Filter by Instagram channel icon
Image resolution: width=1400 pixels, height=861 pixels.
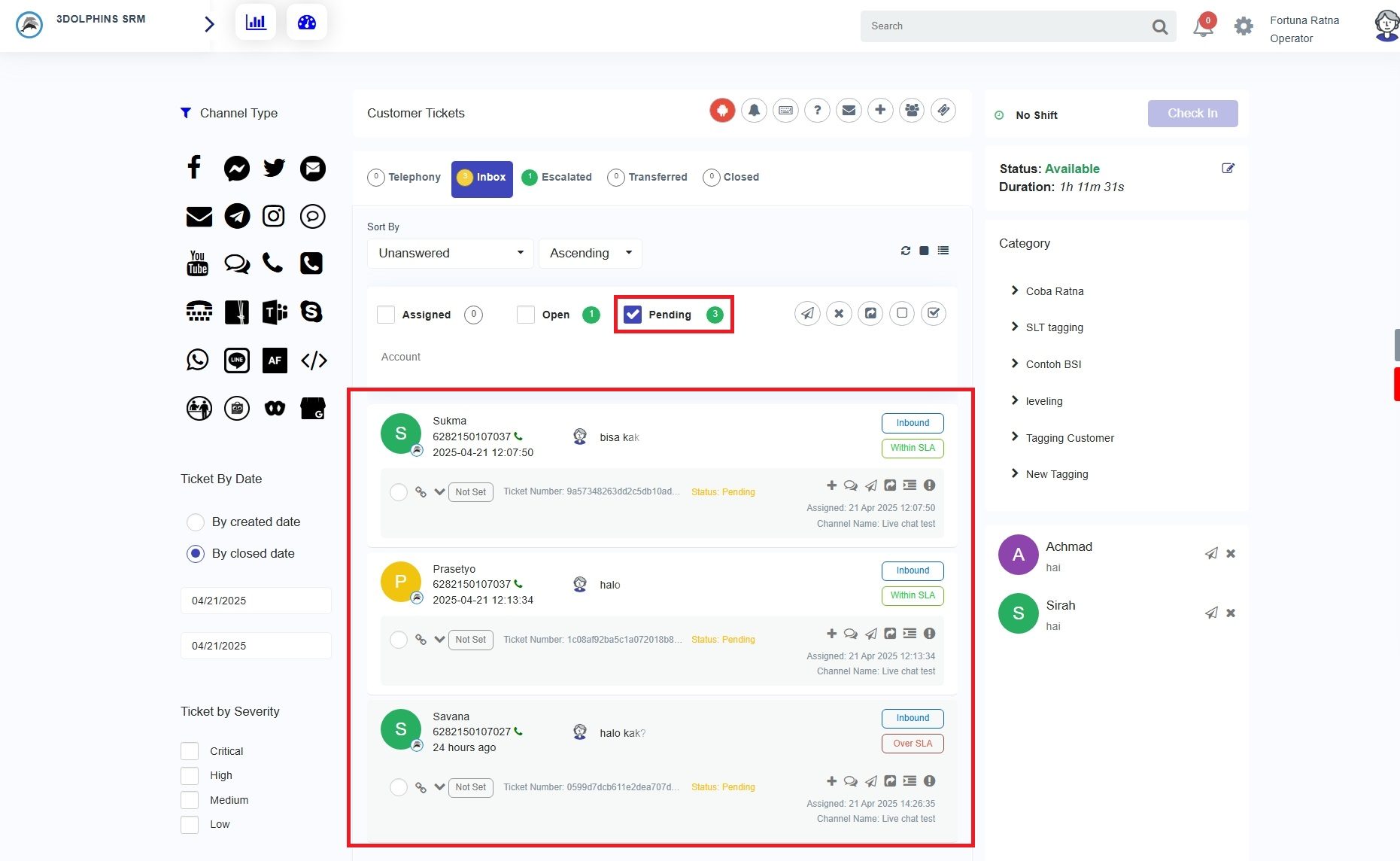click(273, 216)
